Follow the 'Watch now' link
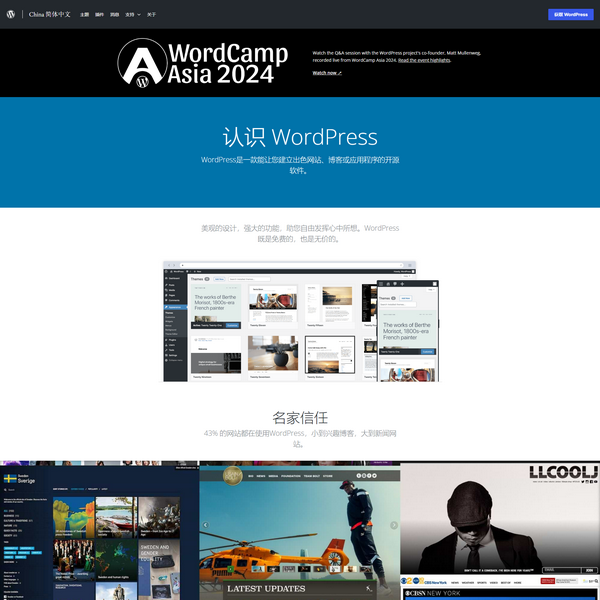The width and height of the screenshot is (600, 600). pyautogui.click(x=327, y=73)
